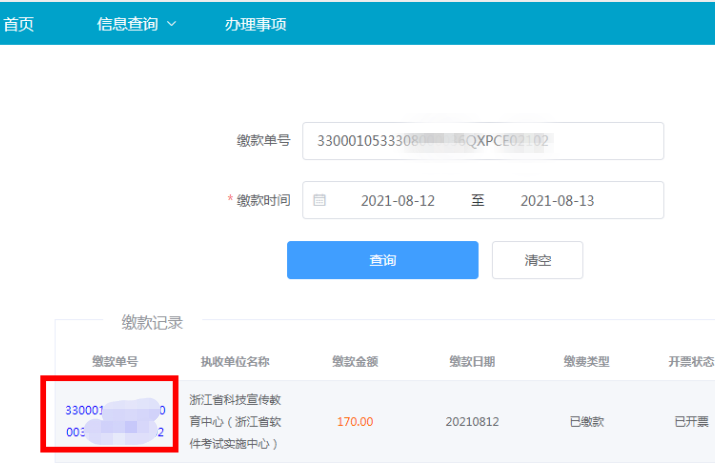This screenshot has height=471, width=715.
Task: Click the 缴款时间 field label
Action: point(263,200)
